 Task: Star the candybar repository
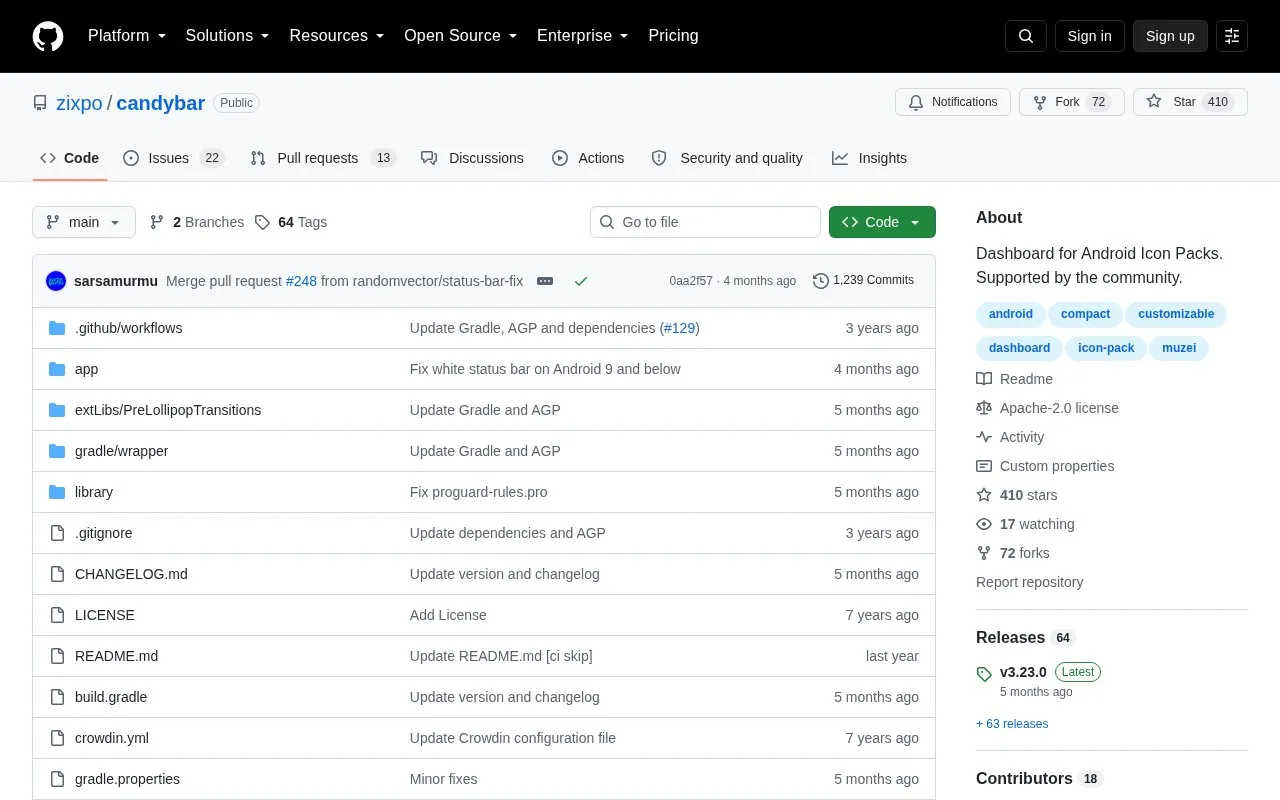(1190, 102)
